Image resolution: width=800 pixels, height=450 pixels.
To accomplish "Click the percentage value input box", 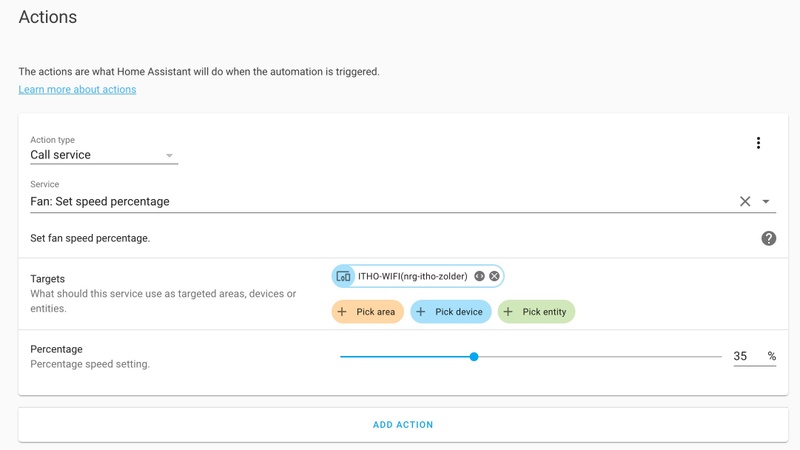I will pyautogui.click(x=746, y=356).
